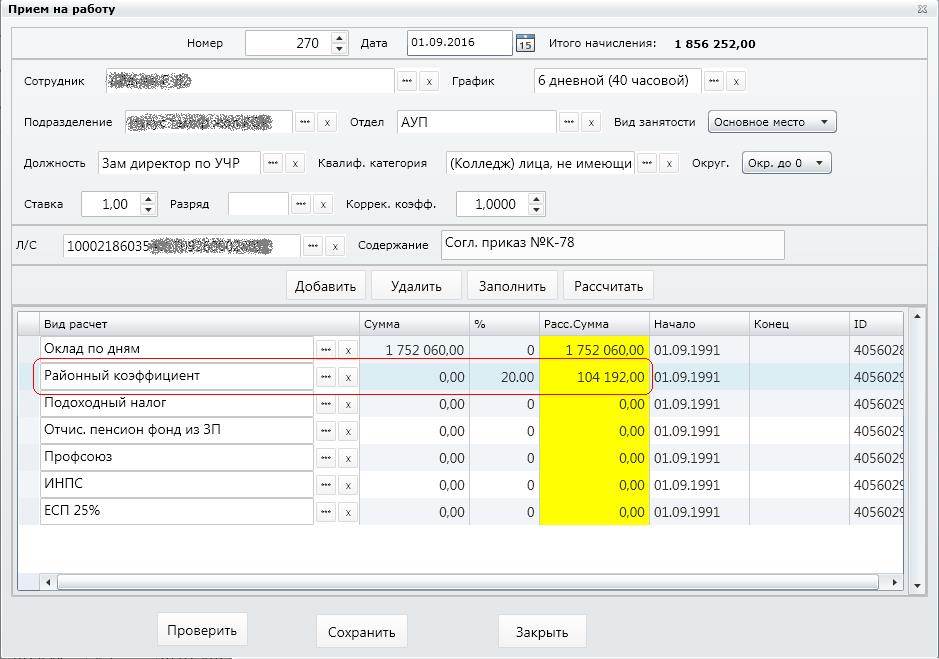Increase the Номер value with up arrow
This screenshot has height=659, width=939.
pos(340,37)
